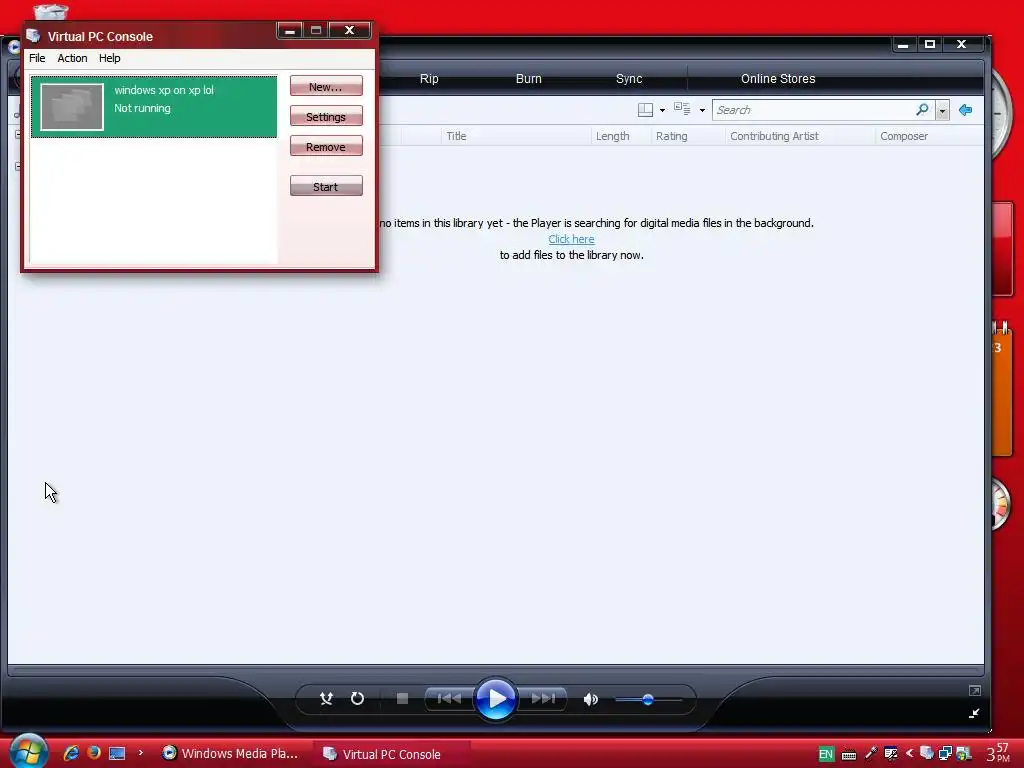This screenshot has width=1024, height=768.
Task: Launch Internet Explorer from quick launch
Action: pos(71,753)
